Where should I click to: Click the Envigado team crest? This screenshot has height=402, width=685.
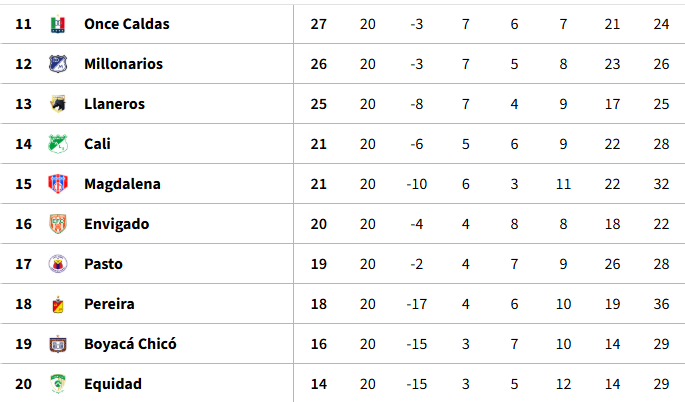click(58, 224)
